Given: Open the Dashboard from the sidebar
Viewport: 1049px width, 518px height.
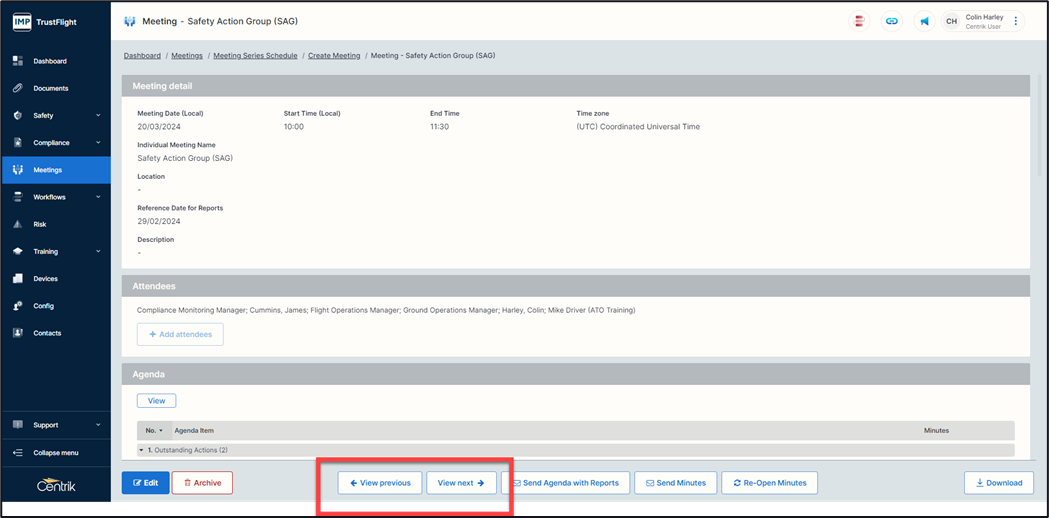Looking at the screenshot, I should tap(50, 61).
